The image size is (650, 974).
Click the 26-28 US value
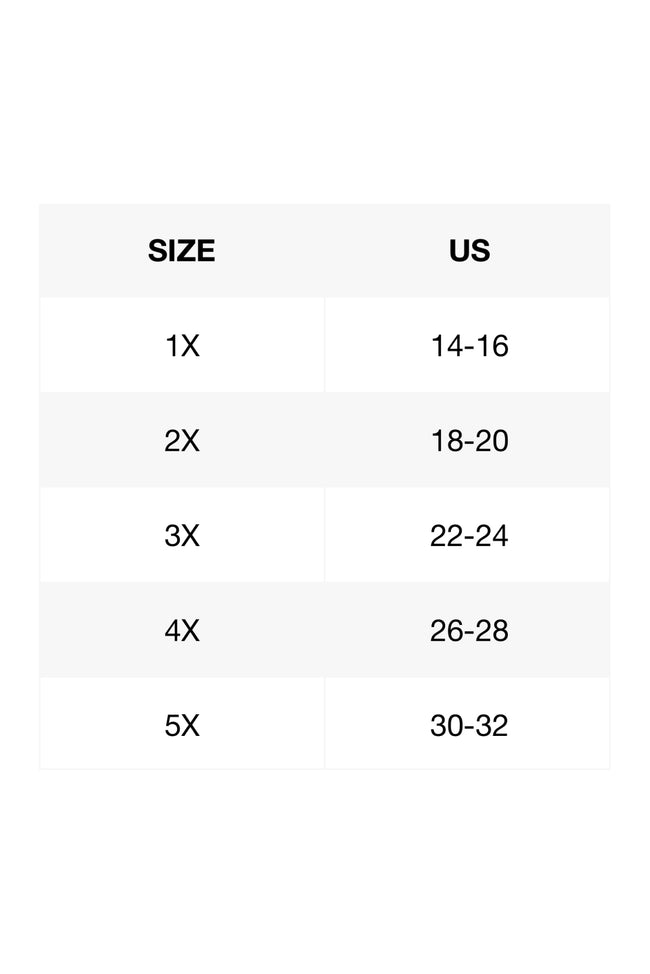(x=469, y=631)
